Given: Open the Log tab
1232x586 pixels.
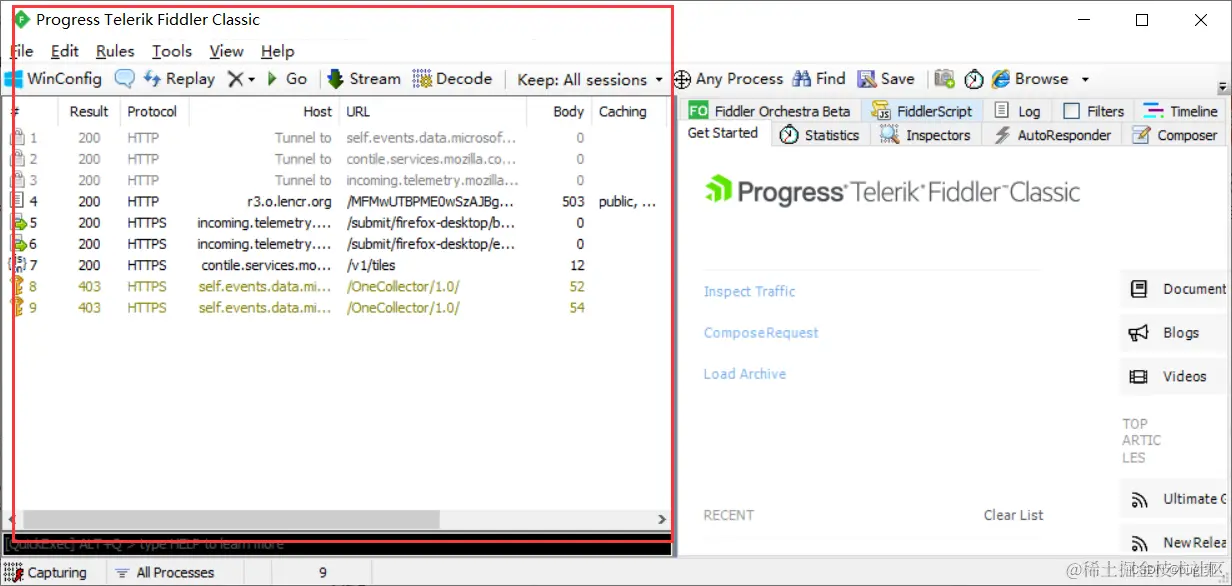Looking at the screenshot, I should pos(1018,111).
